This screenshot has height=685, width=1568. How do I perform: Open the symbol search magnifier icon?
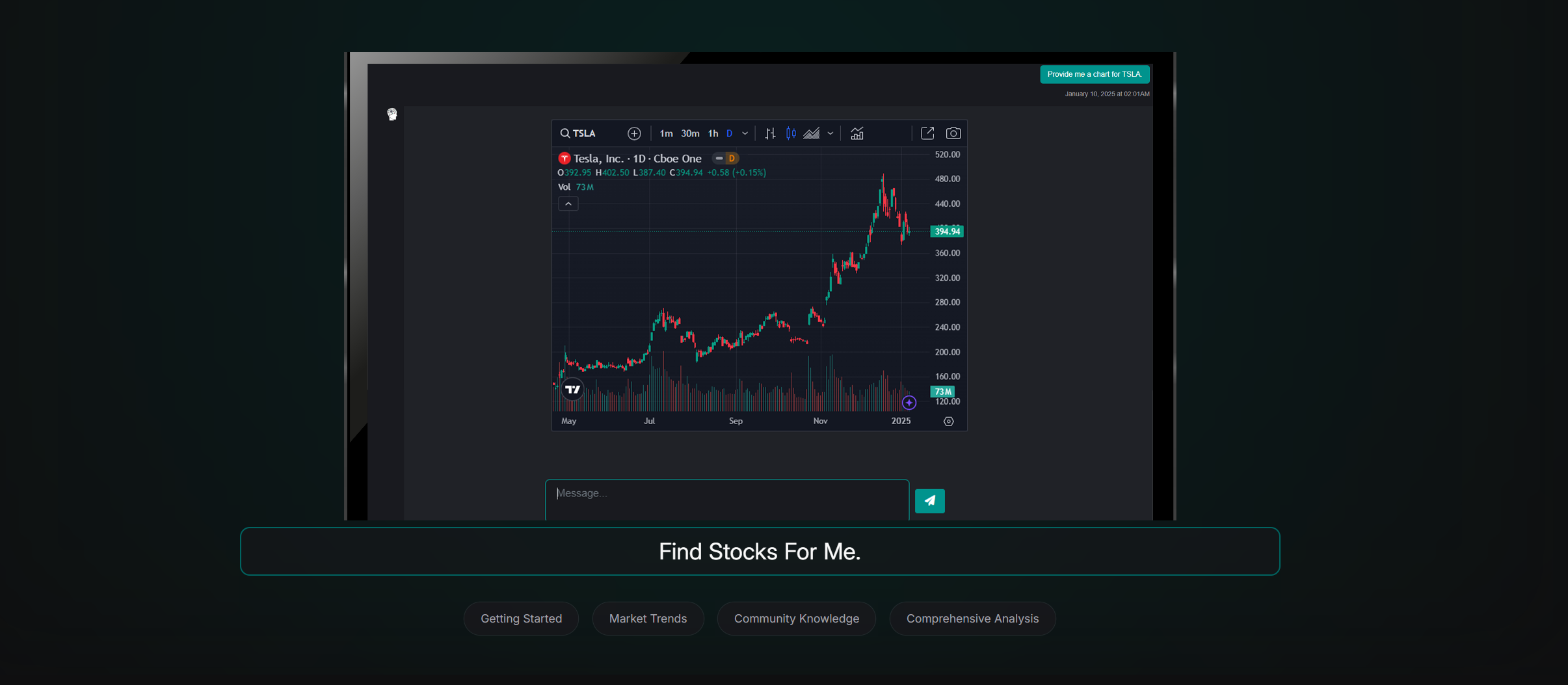(565, 133)
